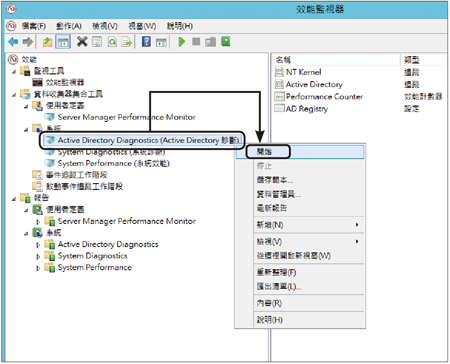This screenshot has height=364, width=450.
Task: Collapse the 報告 tree node
Action: click(14, 199)
